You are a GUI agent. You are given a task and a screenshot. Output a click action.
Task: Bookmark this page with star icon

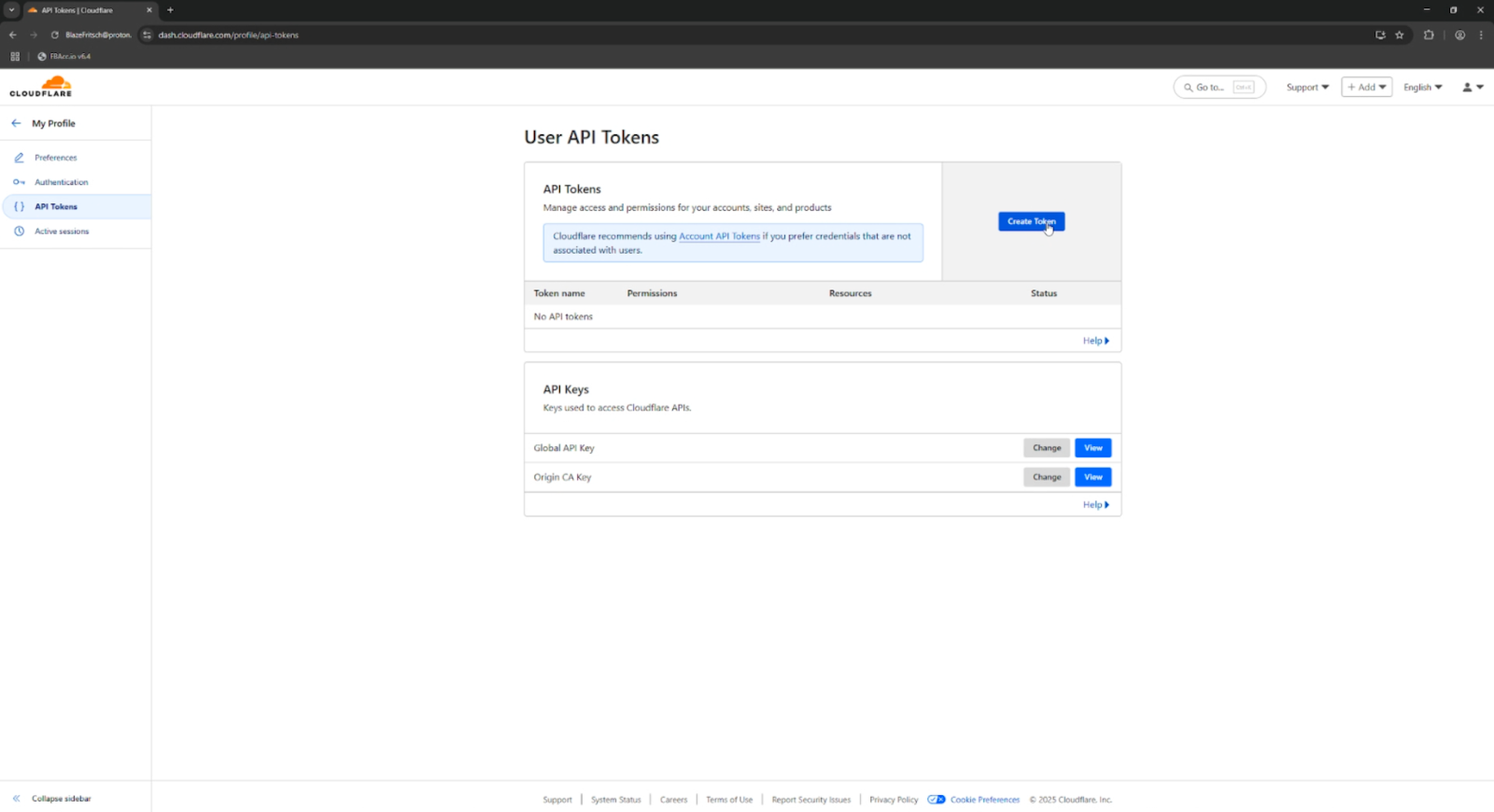(1399, 35)
